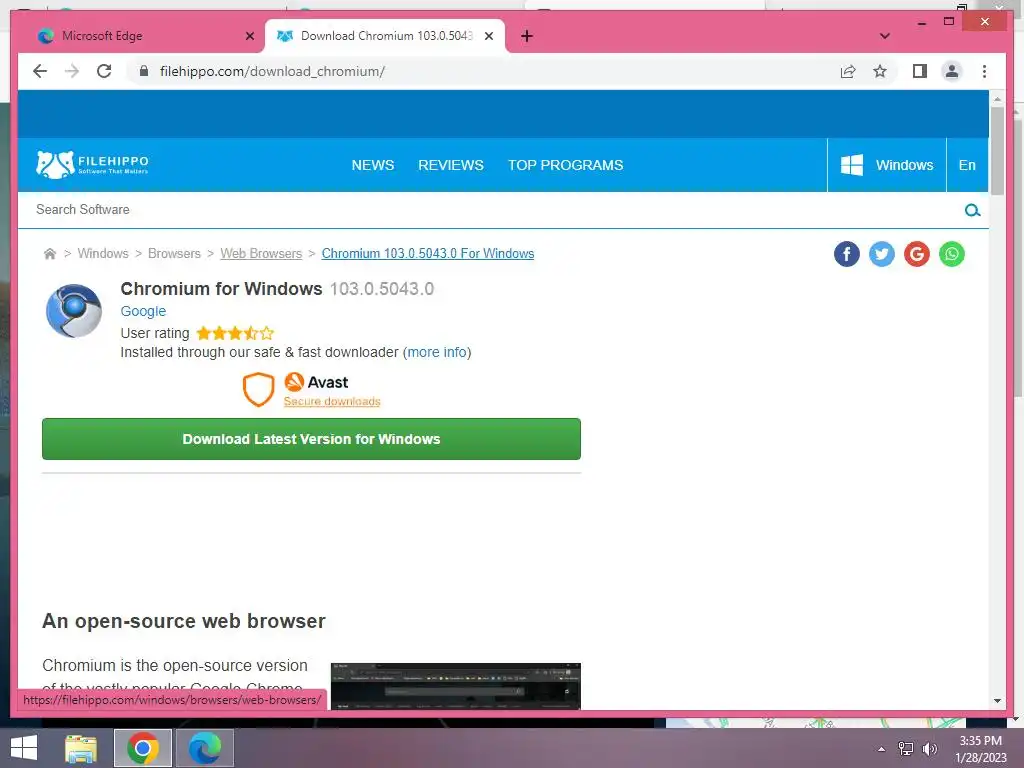Share on Facebook

846,254
